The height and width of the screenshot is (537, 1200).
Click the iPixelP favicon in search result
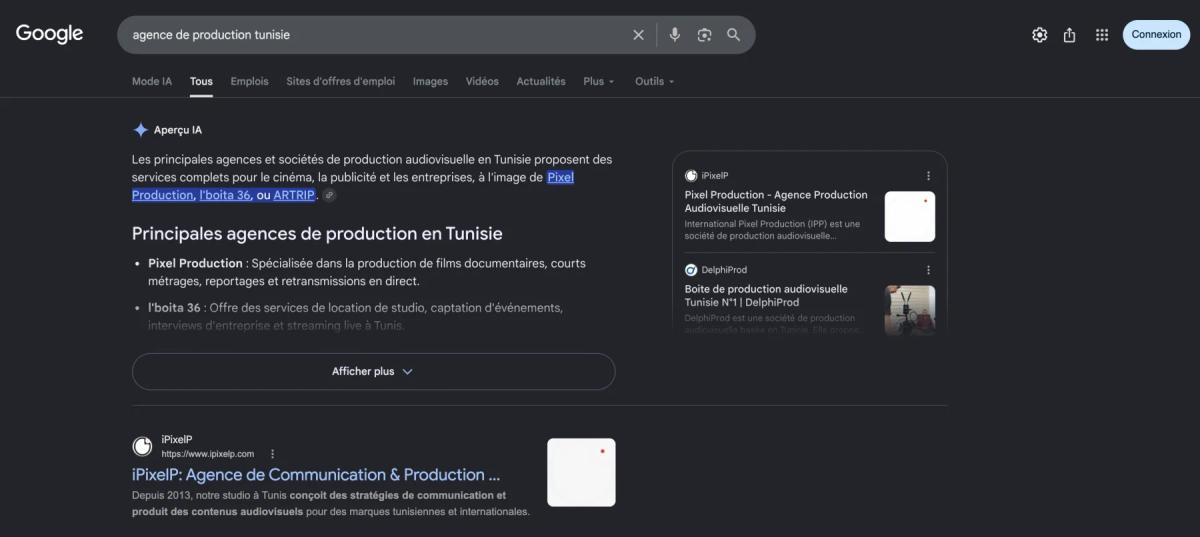tap(142, 446)
